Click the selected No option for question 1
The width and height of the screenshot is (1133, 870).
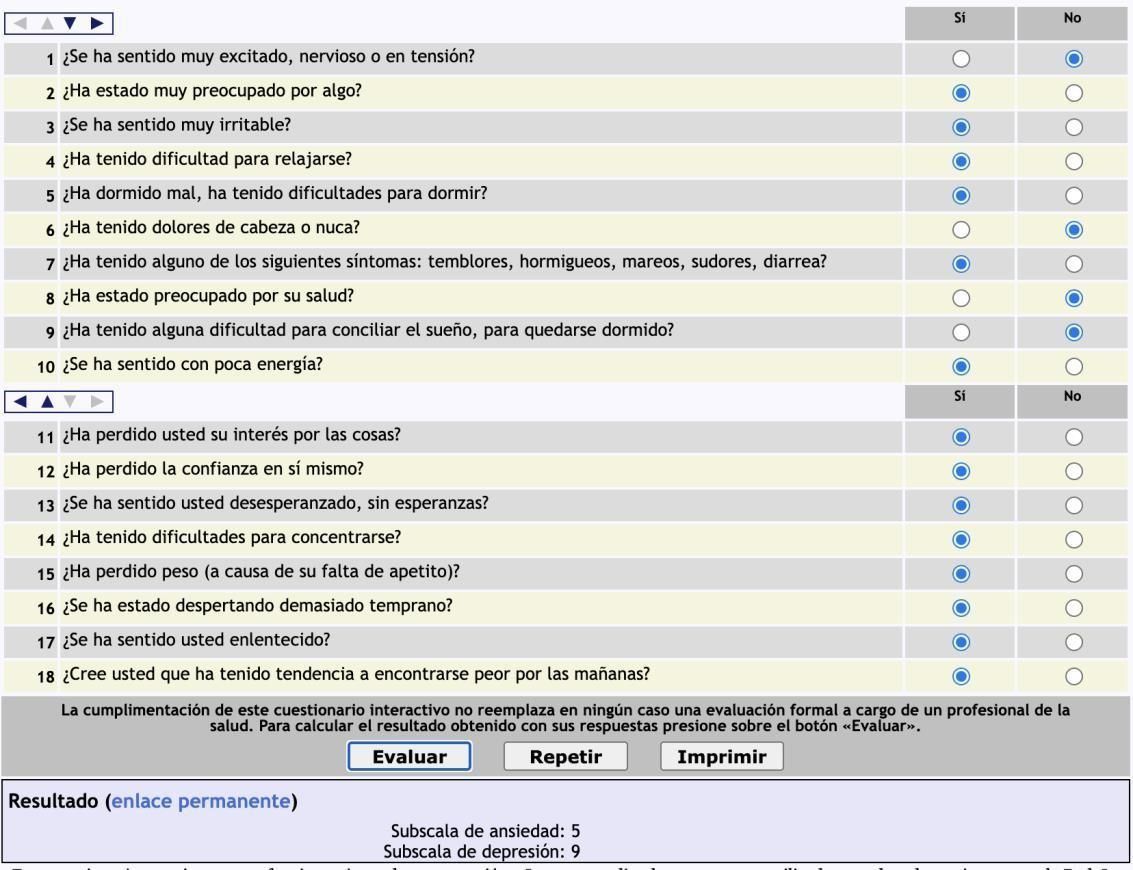point(1074,59)
